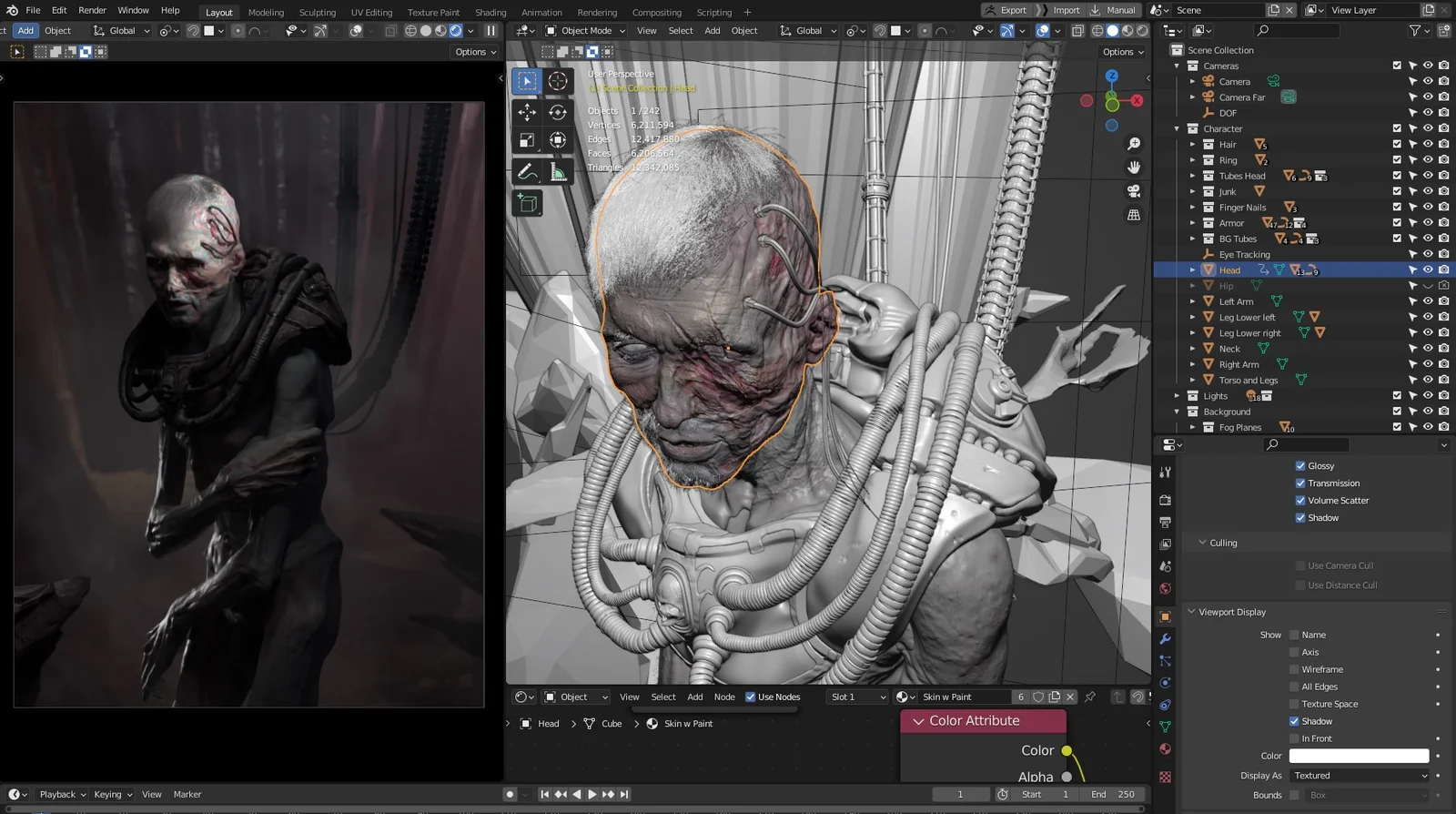Switch to perspective/orthographic grid icon
The height and width of the screenshot is (814, 1456).
[1134, 216]
